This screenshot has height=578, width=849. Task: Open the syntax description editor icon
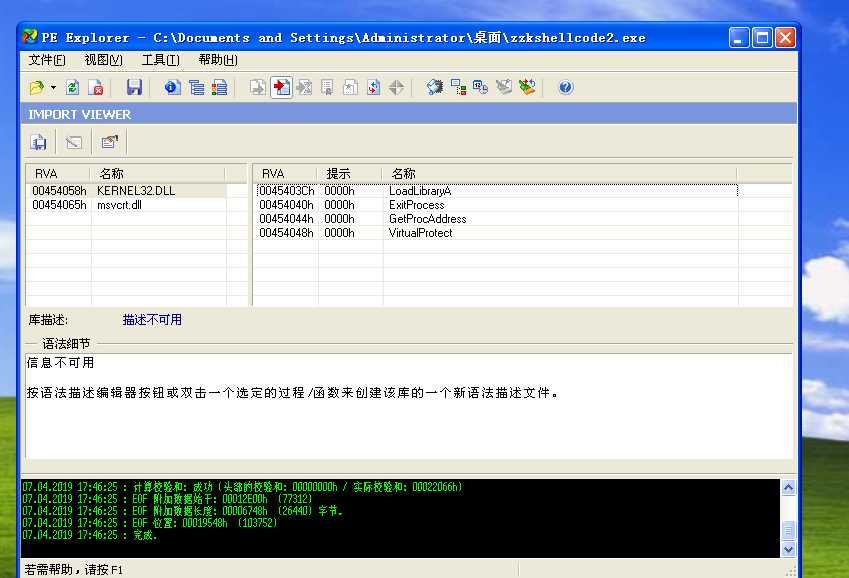pos(109,142)
